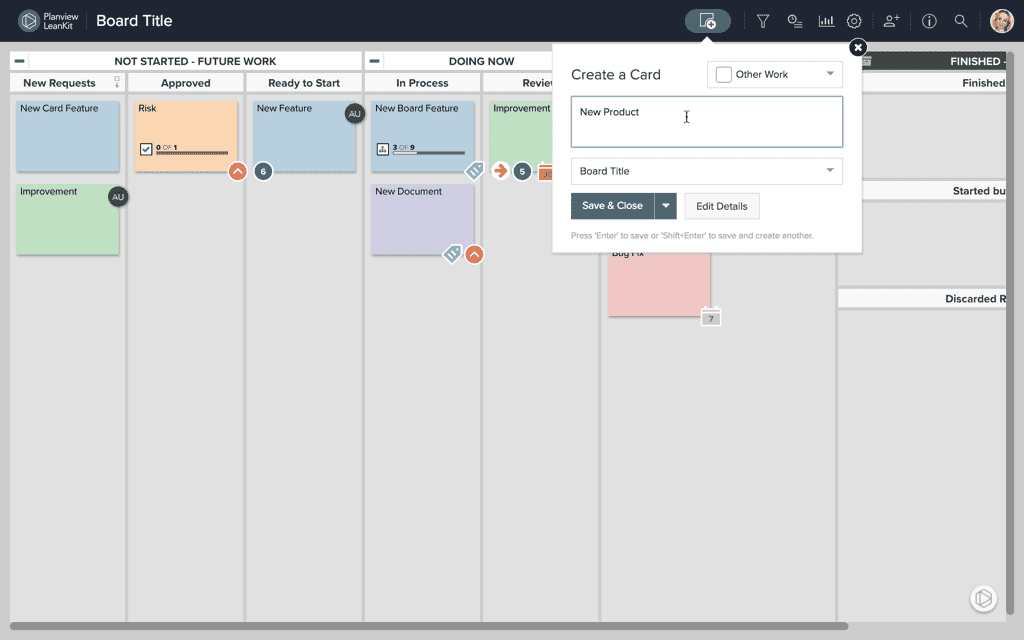1024x640 pixels.
Task: Collapse the NOT STARTED - FUTURE WORK lane
Action: [x=20, y=61]
